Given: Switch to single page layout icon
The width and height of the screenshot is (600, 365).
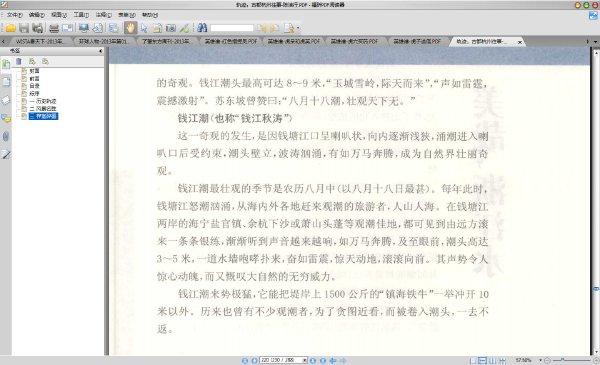Looking at the screenshot, I should coord(473,360).
